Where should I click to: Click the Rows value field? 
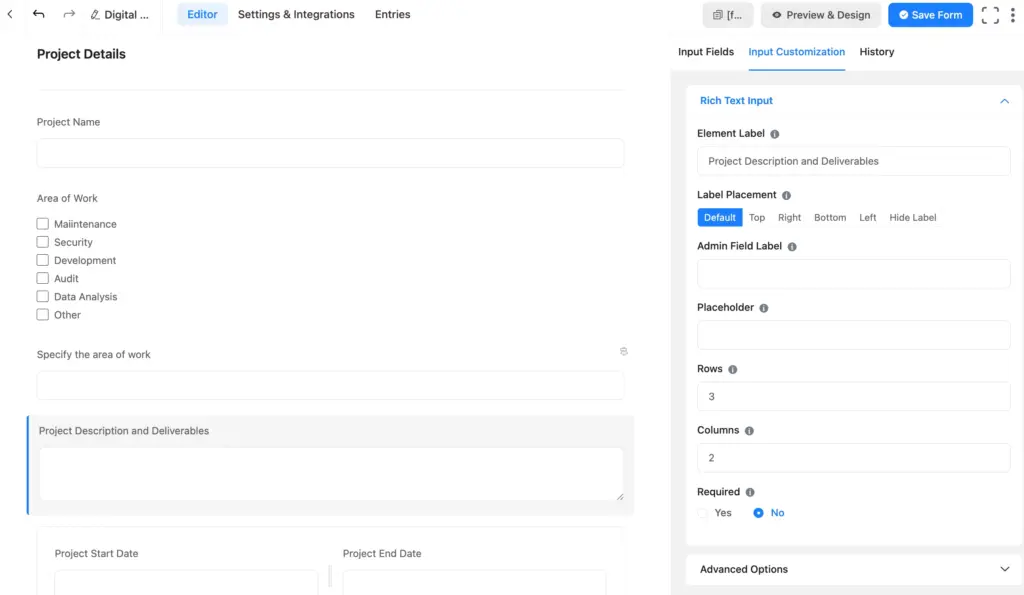coord(854,396)
